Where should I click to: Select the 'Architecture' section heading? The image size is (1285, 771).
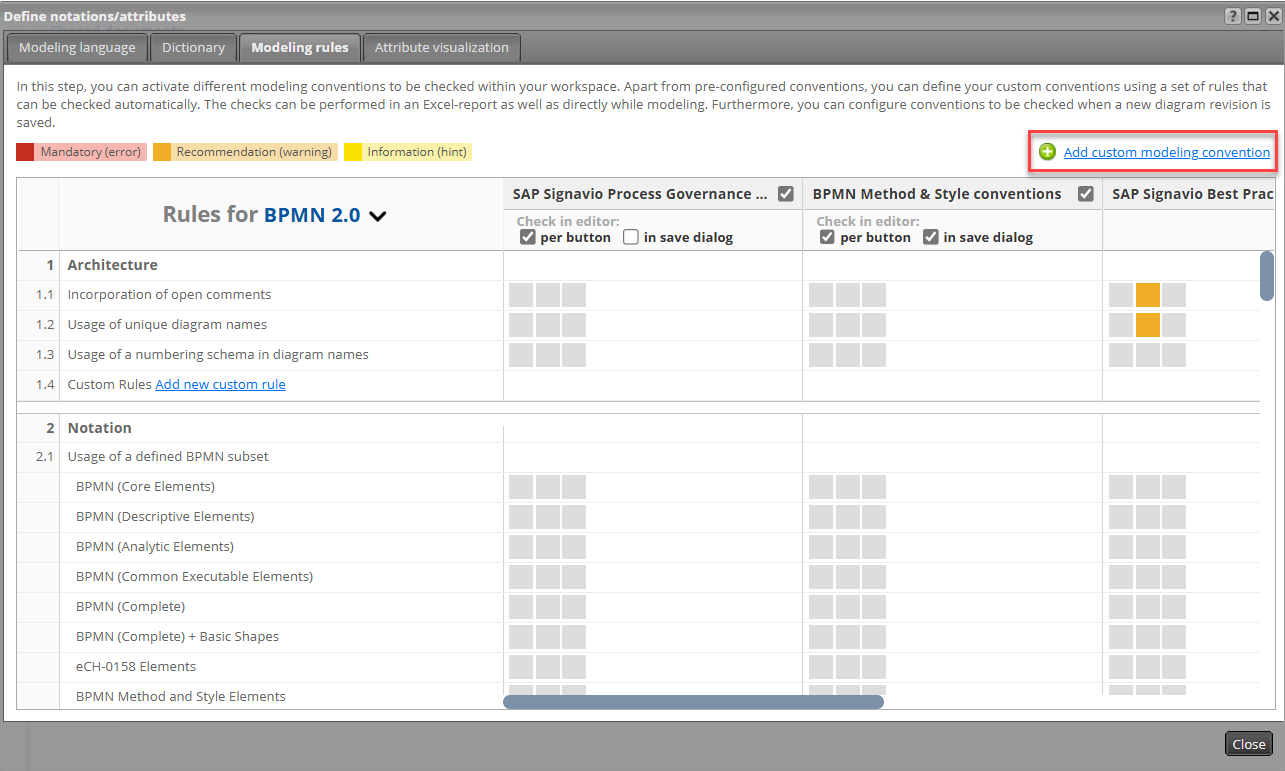click(x=112, y=265)
